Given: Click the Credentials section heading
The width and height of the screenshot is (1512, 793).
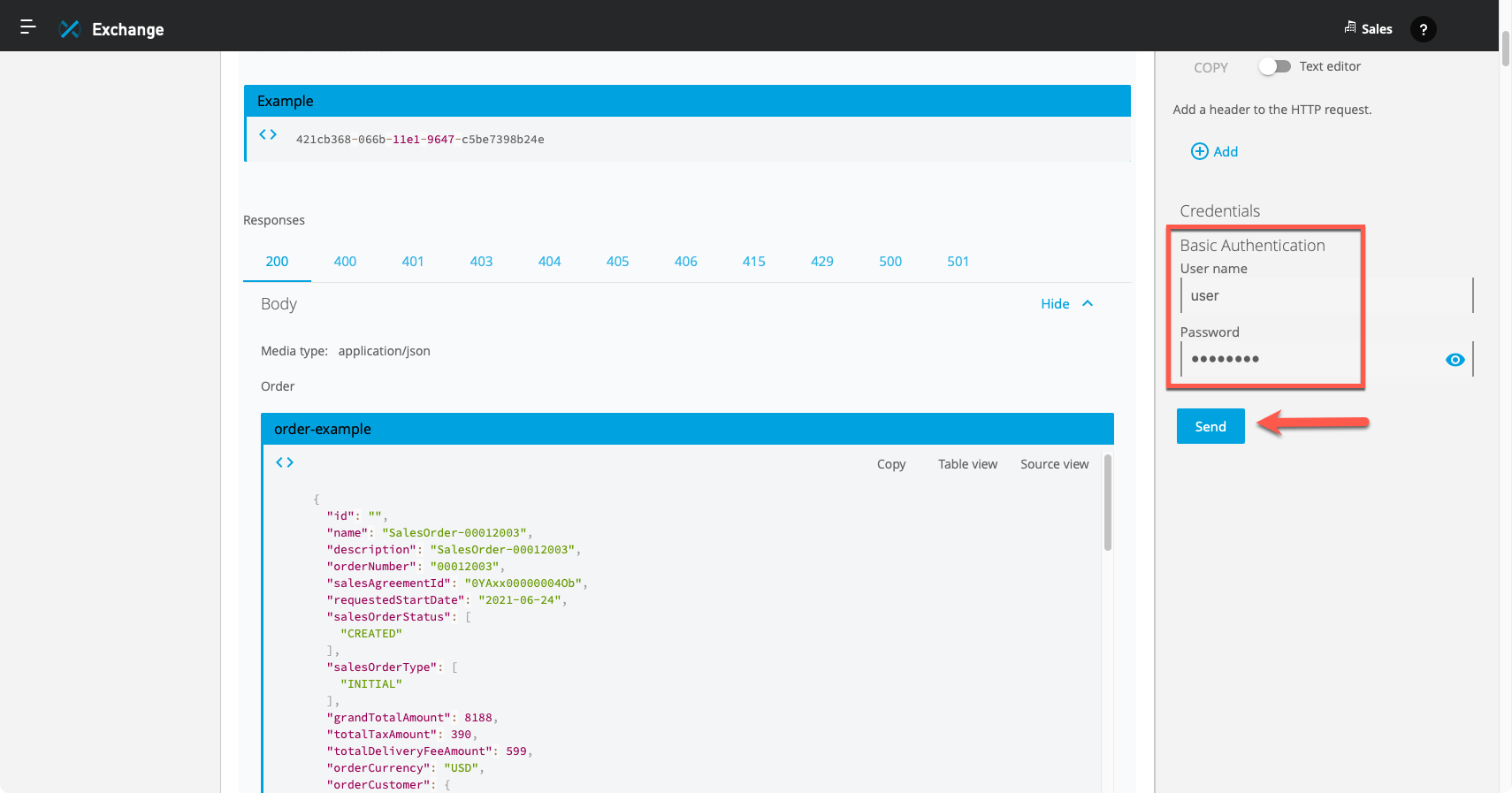Looking at the screenshot, I should click(x=1219, y=211).
